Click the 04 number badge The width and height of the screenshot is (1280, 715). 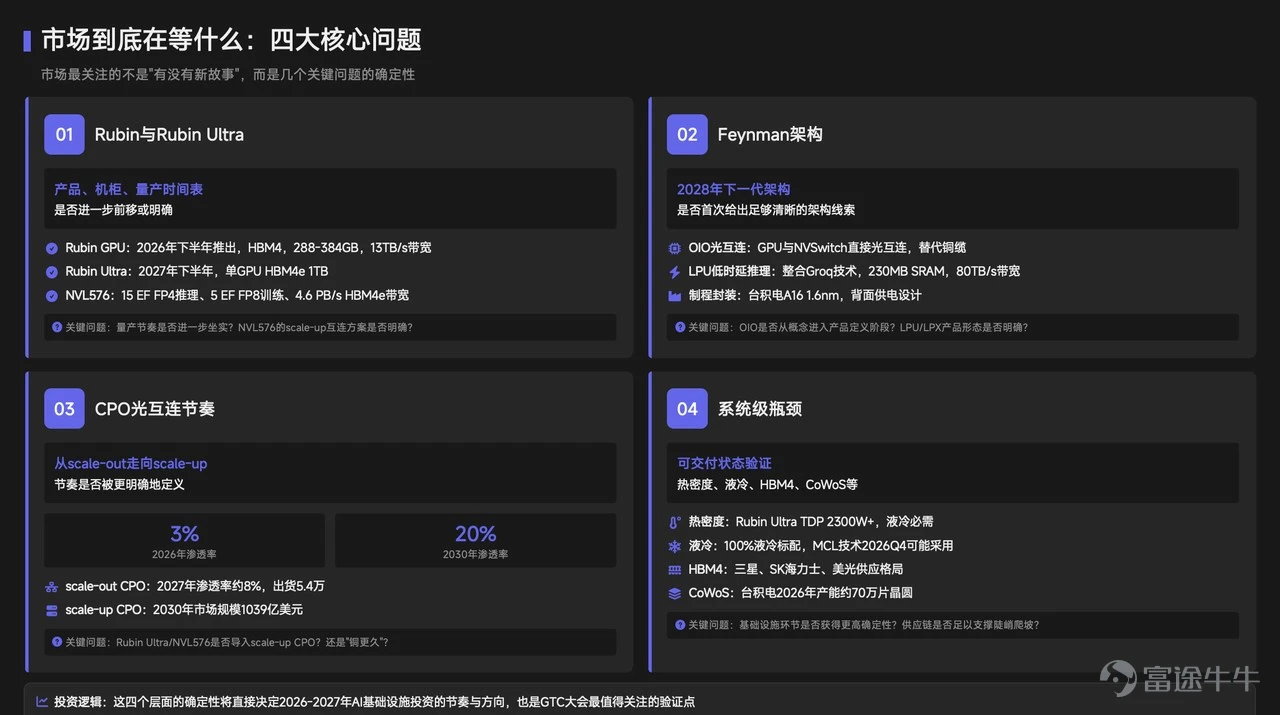coord(687,409)
